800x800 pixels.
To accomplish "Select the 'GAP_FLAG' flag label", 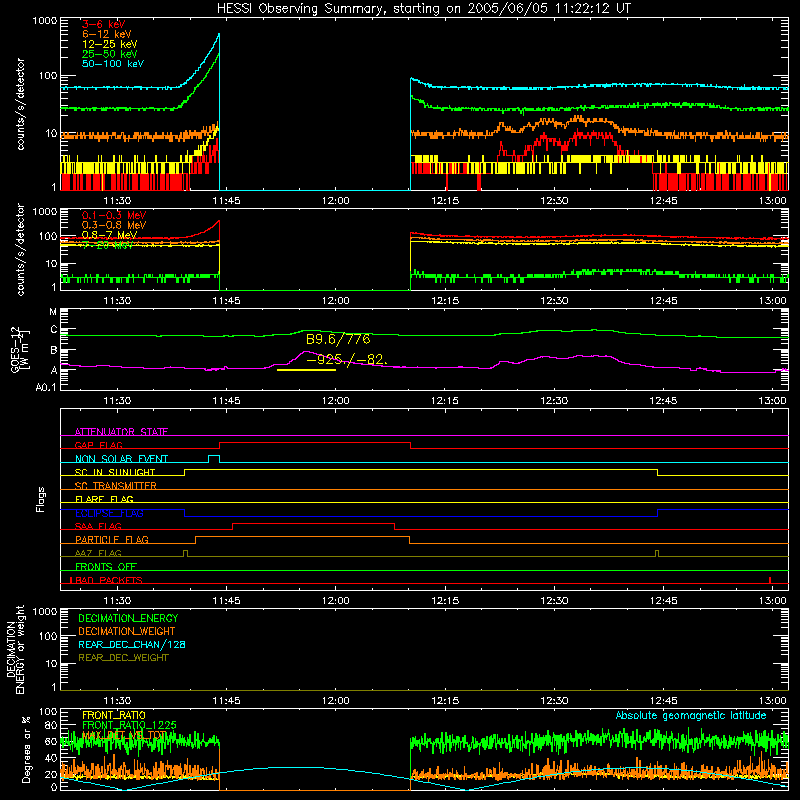I will (x=98, y=445).
